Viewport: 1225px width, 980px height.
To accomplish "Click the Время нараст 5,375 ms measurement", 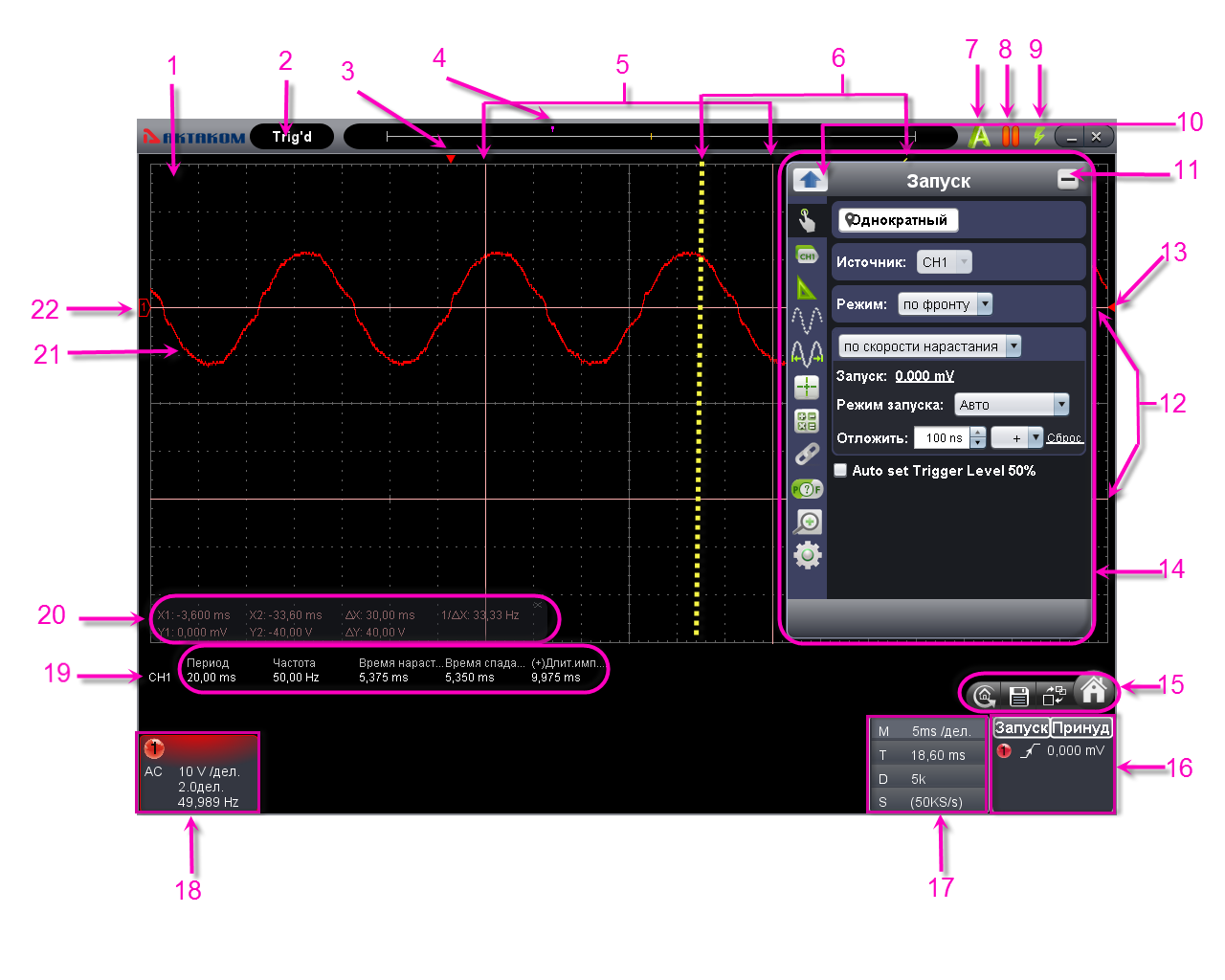I will (400, 670).
